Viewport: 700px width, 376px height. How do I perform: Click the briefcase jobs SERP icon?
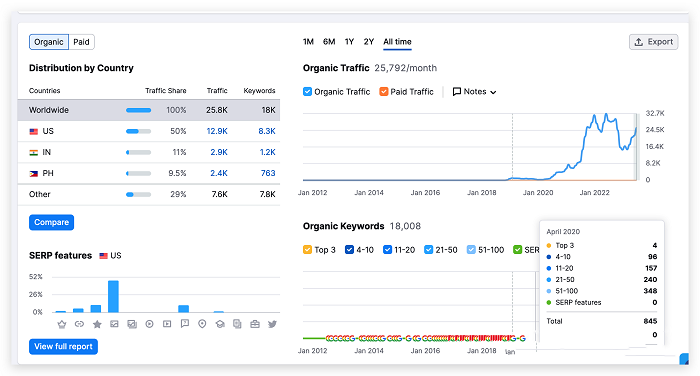tap(255, 324)
